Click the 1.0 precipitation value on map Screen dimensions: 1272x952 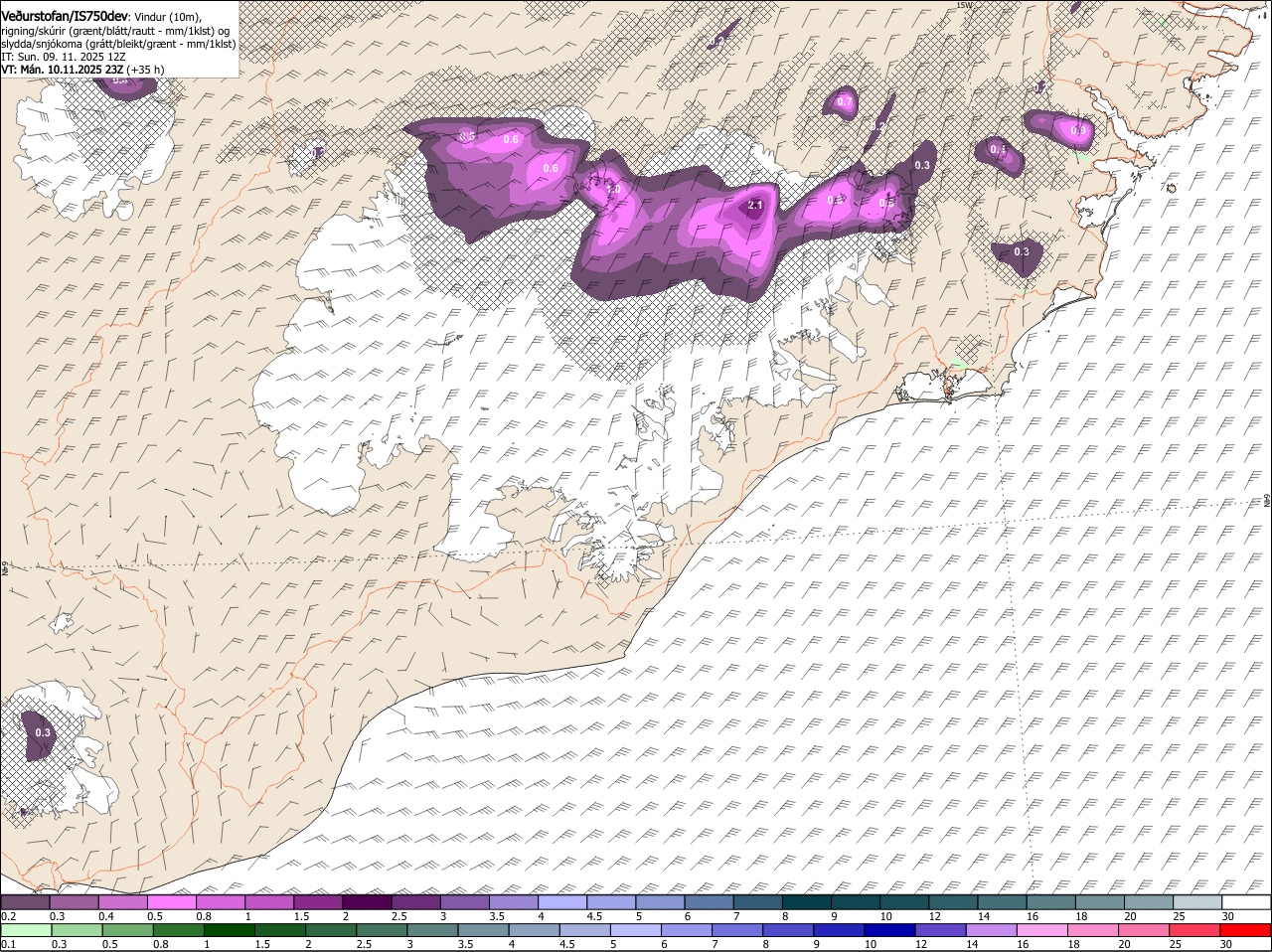pos(613,189)
